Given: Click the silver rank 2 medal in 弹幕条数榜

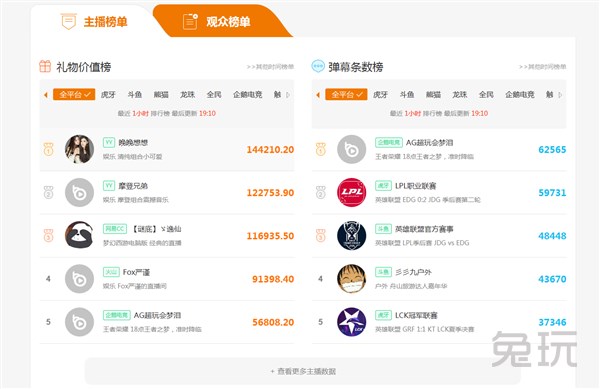Looking at the screenshot, I should [x=321, y=192].
